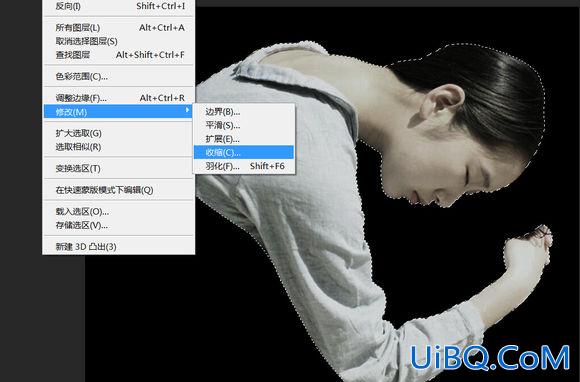The image size is (580, 382).
Task: Open Refine Edge (调整边缘) dialog
Action: tap(119, 98)
